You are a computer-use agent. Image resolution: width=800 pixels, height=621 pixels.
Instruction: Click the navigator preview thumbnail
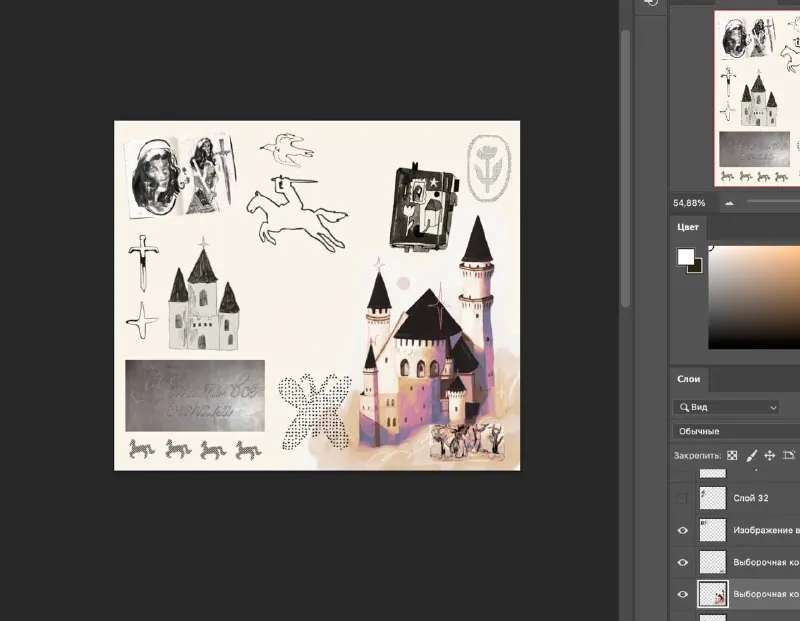[x=757, y=98]
